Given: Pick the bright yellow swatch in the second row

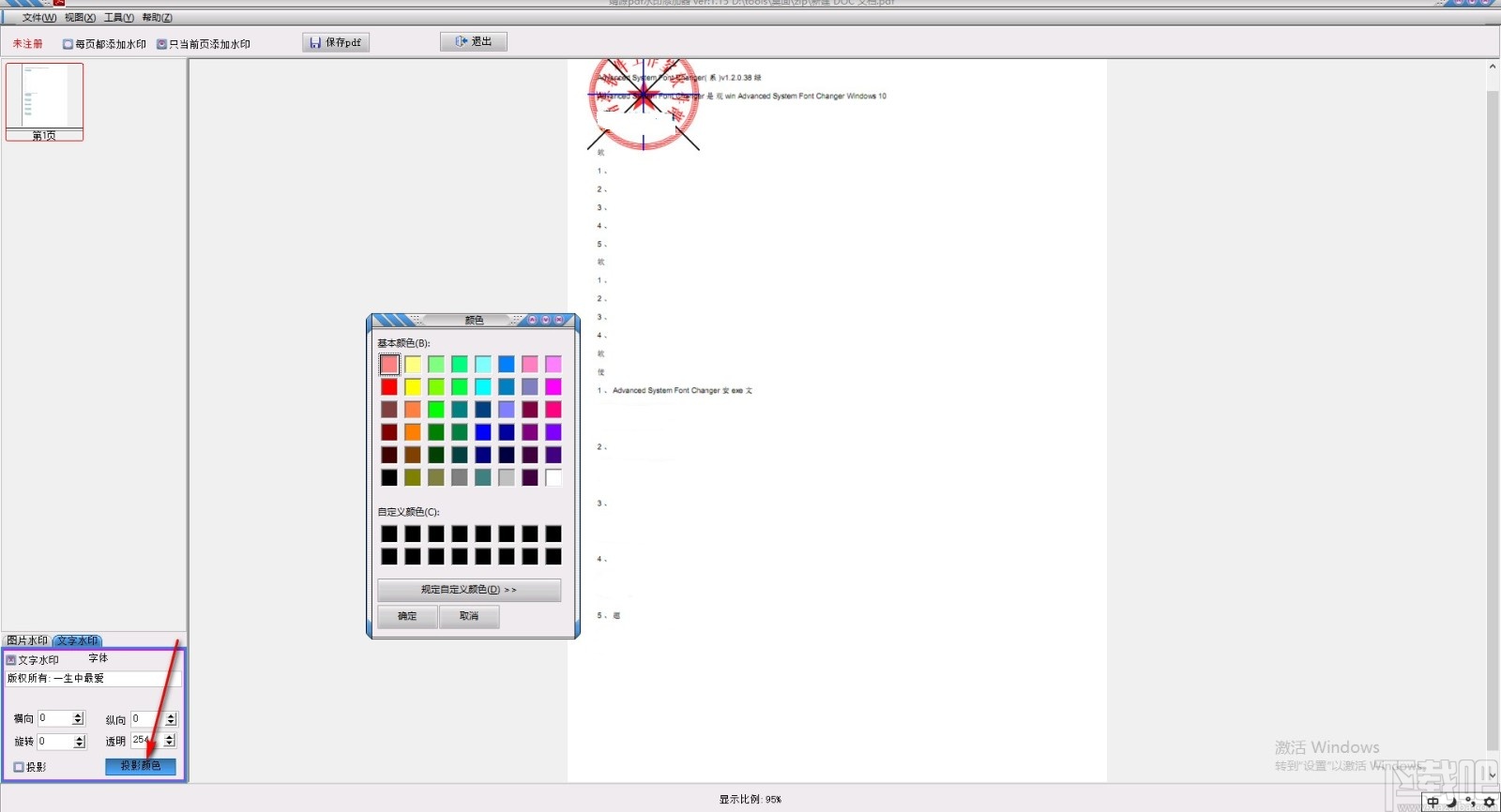Looking at the screenshot, I should click(x=413, y=386).
